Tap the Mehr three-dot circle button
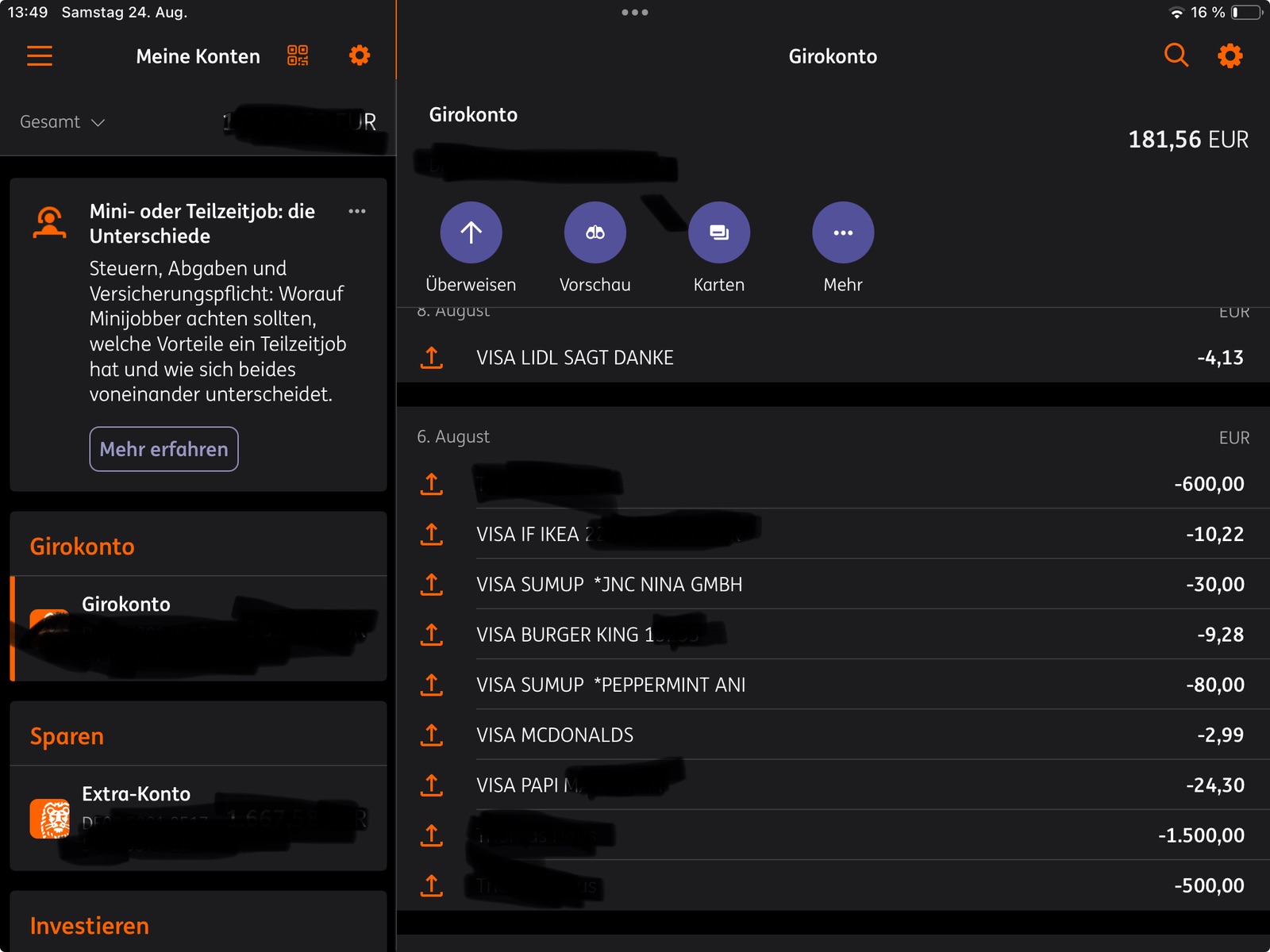 [x=842, y=232]
